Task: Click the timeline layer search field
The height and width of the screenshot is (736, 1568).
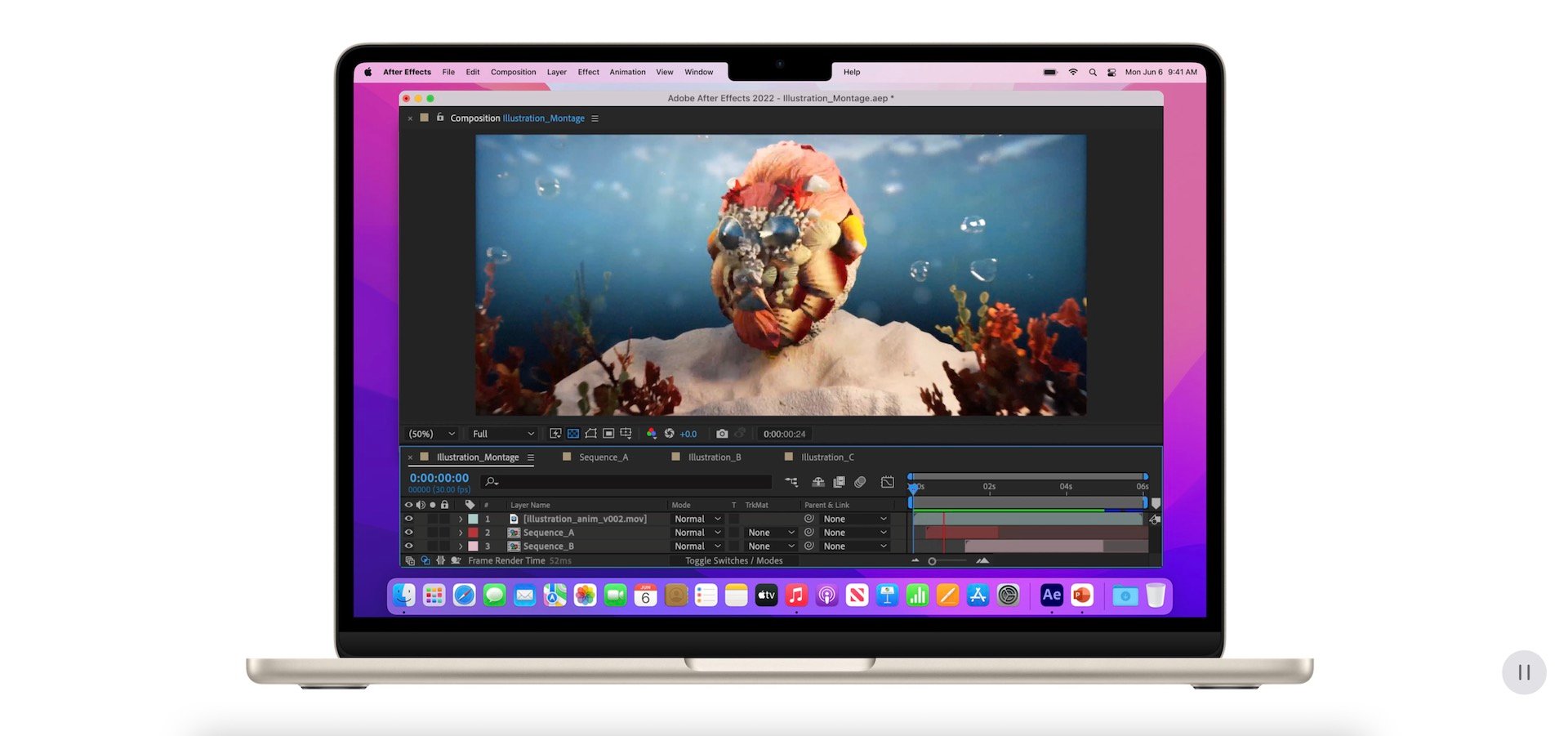Action: (626, 482)
